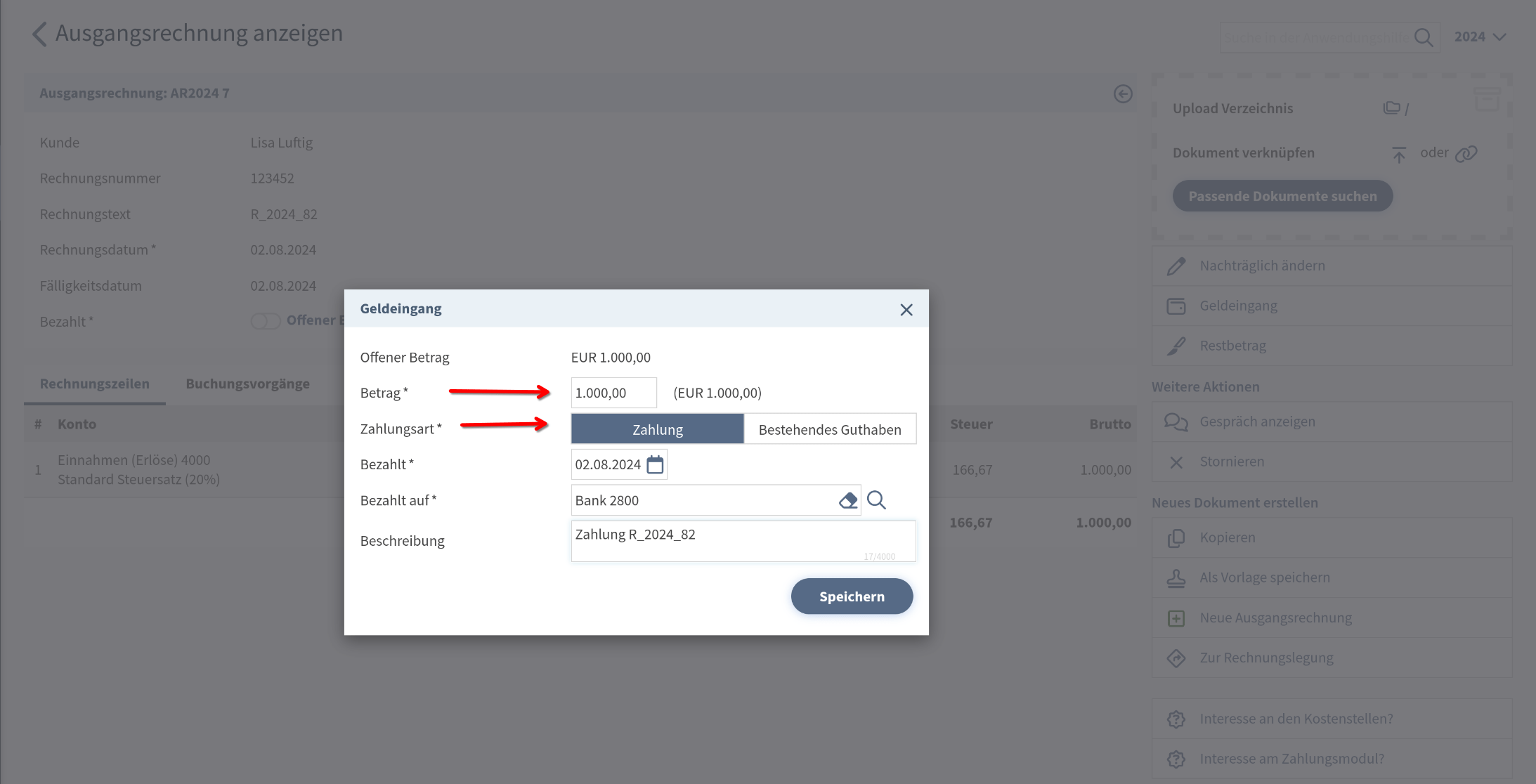Click into the Beschreibung text area
This screenshot has width=1536, height=784.
pos(743,540)
